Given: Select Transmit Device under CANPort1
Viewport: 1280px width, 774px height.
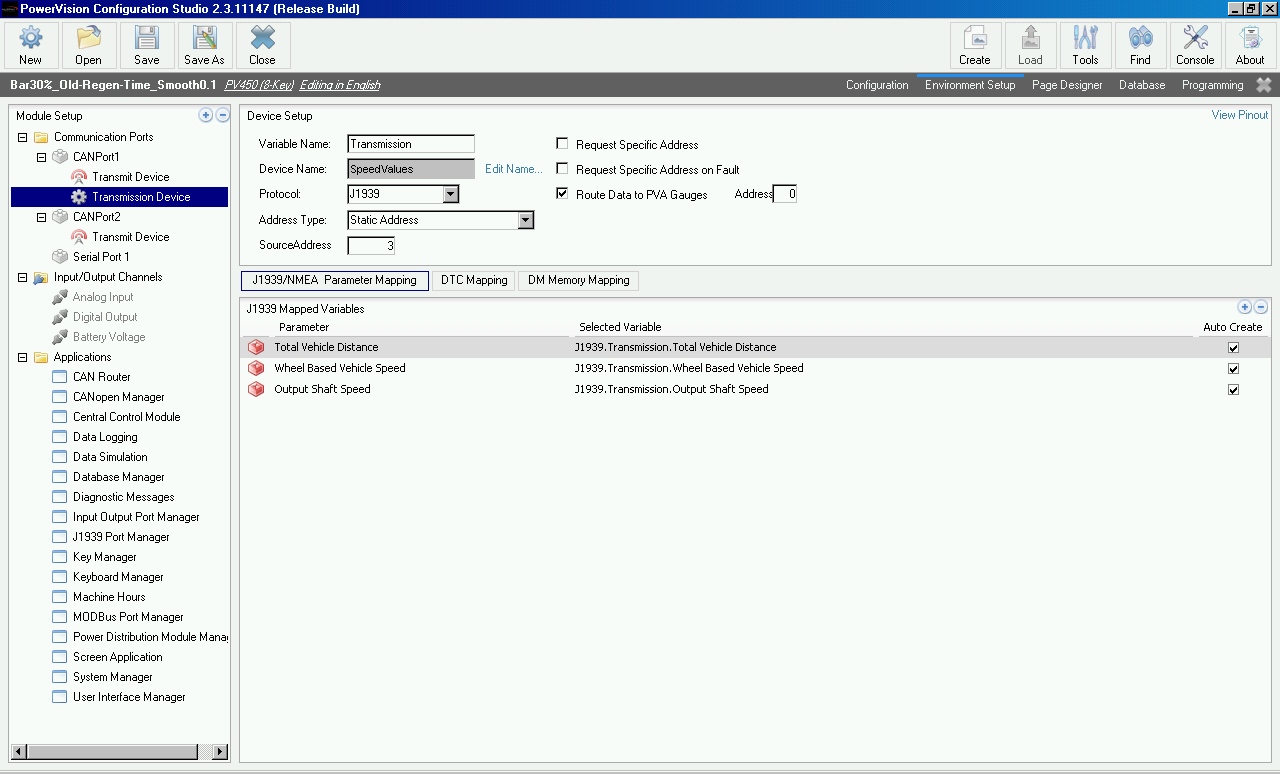Looking at the screenshot, I should pyautogui.click(x=131, y=177).
